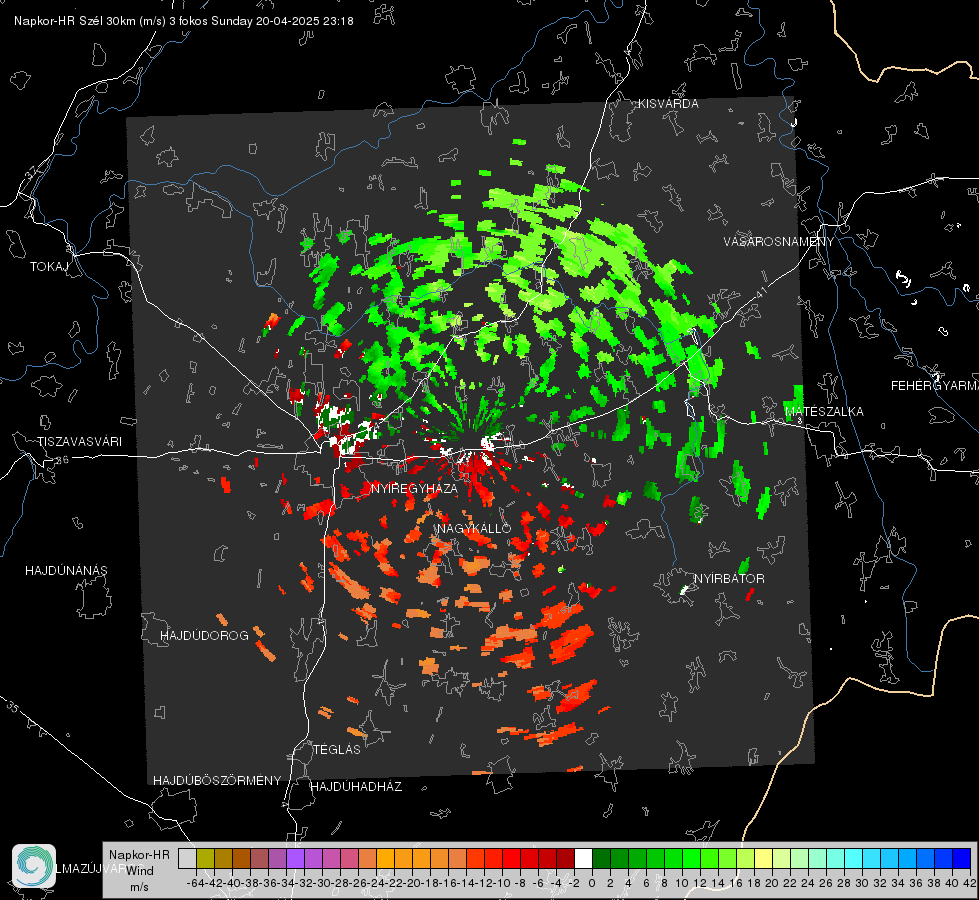
Task: Click road number 36 near Tiszavasvari
Action: (62, 460)
